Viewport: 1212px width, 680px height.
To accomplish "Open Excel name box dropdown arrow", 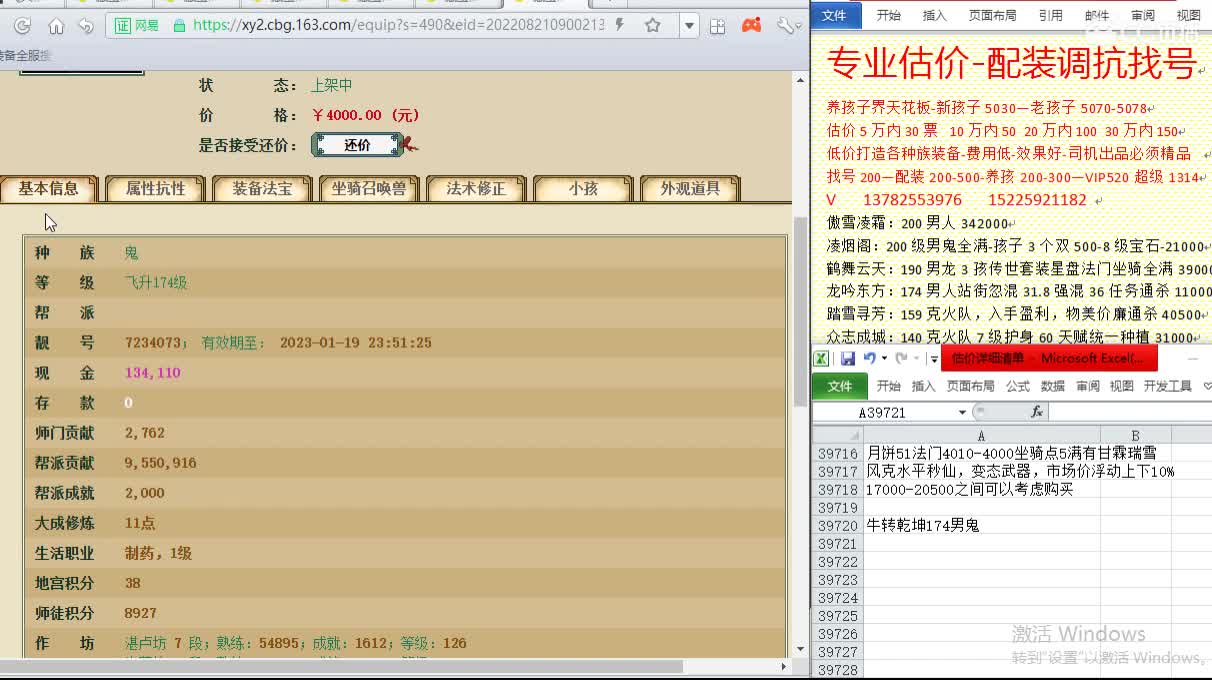I will 962,412.
